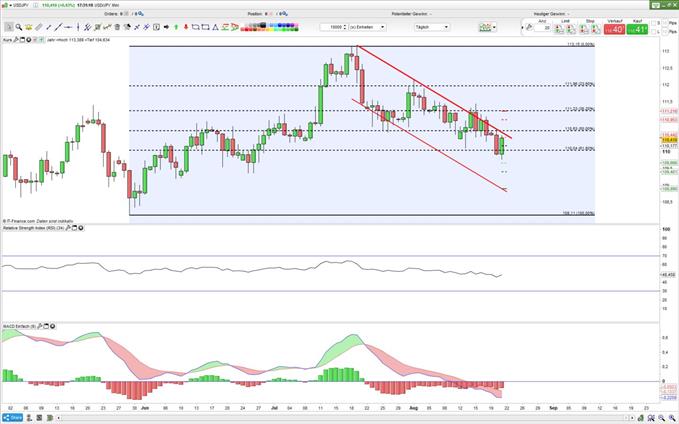Toggle the lower Pips checkbox
679x424 pixels.
[664, 32]
